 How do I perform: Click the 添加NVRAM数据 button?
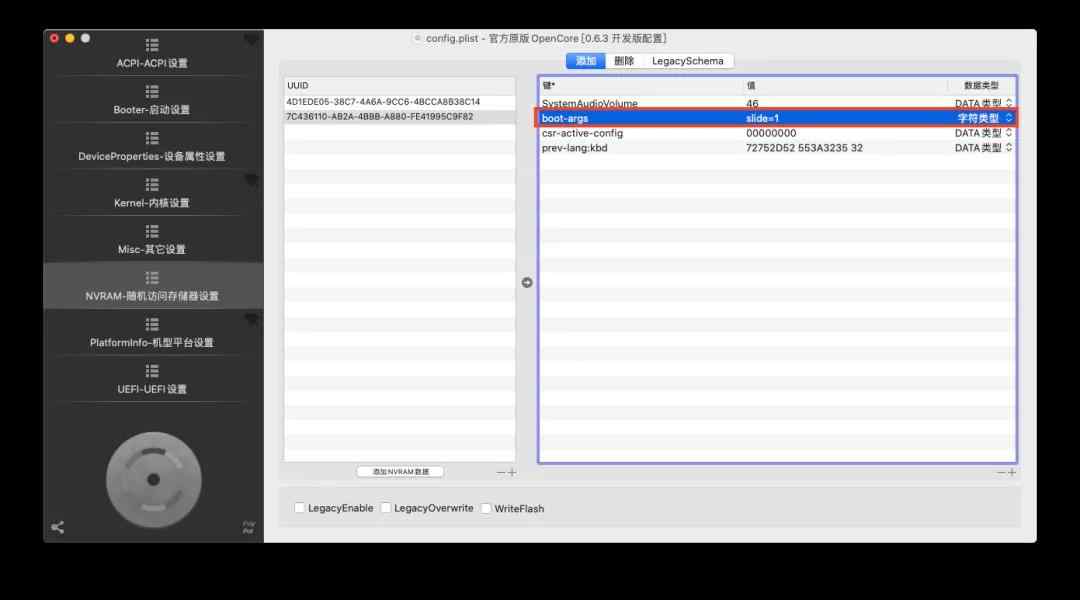click(400, 472)
